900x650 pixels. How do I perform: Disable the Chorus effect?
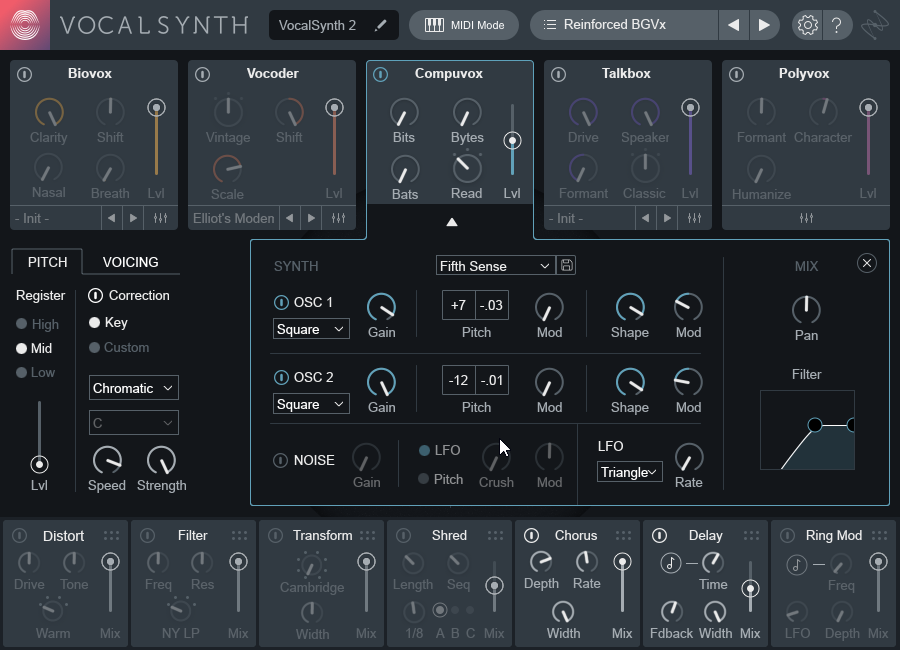tap(532, 535)
